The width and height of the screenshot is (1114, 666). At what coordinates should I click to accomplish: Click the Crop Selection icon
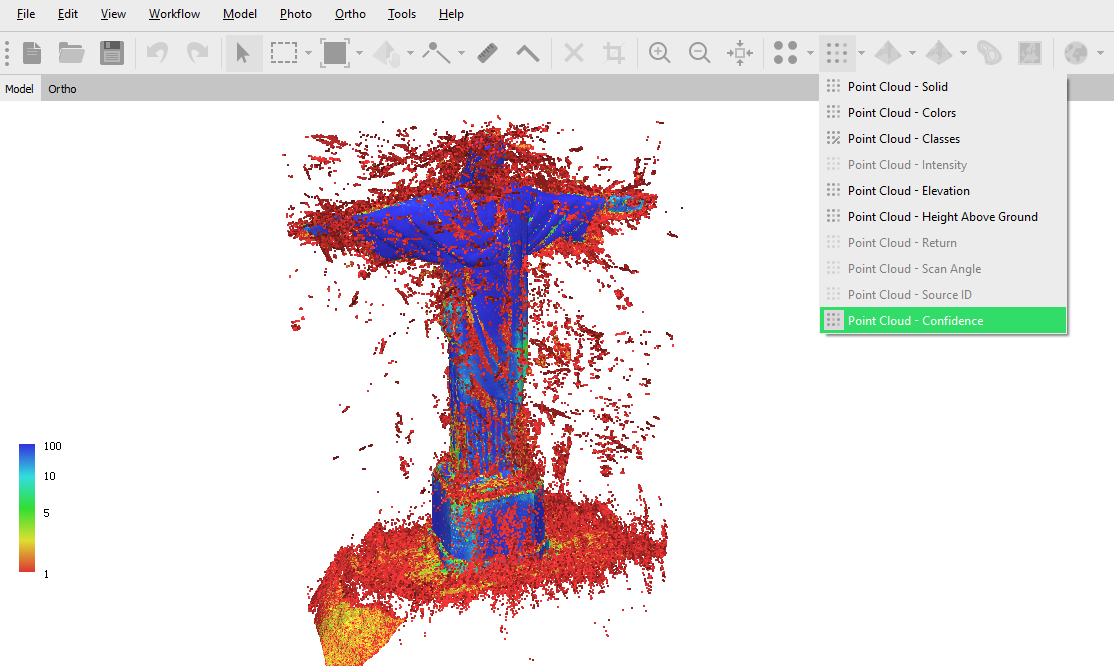click(613, 53)
